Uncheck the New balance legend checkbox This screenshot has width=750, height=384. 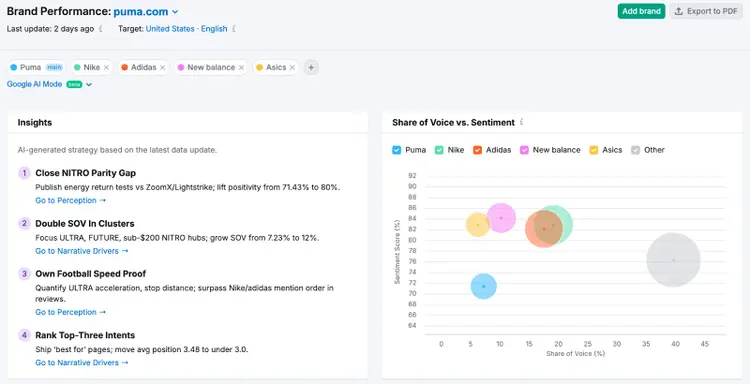pos(524,150)
